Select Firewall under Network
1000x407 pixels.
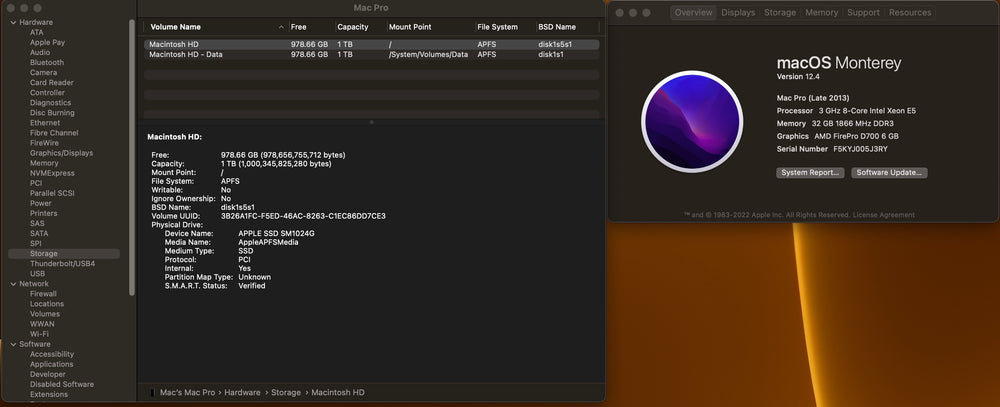point(43,294)
